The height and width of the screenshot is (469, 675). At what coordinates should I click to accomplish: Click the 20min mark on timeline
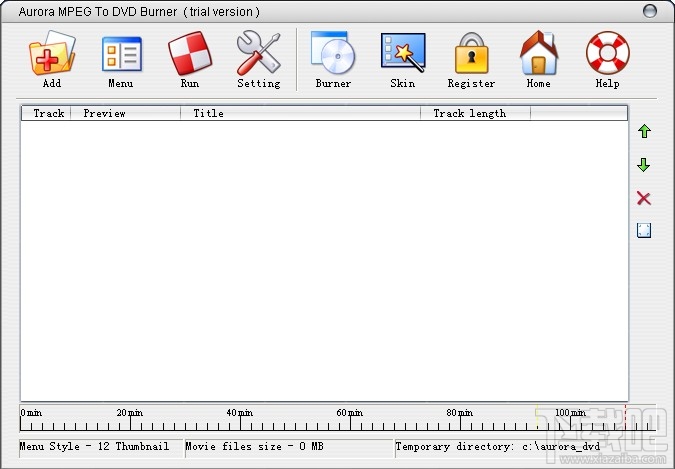tap(130, 413)
